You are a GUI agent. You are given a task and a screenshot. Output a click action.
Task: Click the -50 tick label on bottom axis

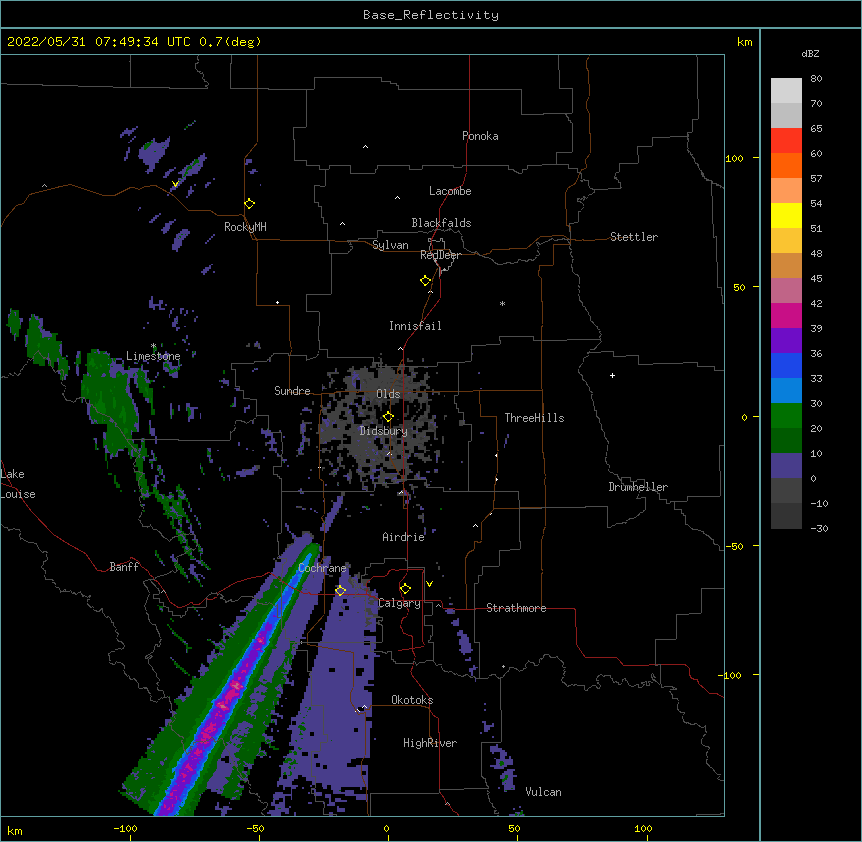(x=255, y=828)
